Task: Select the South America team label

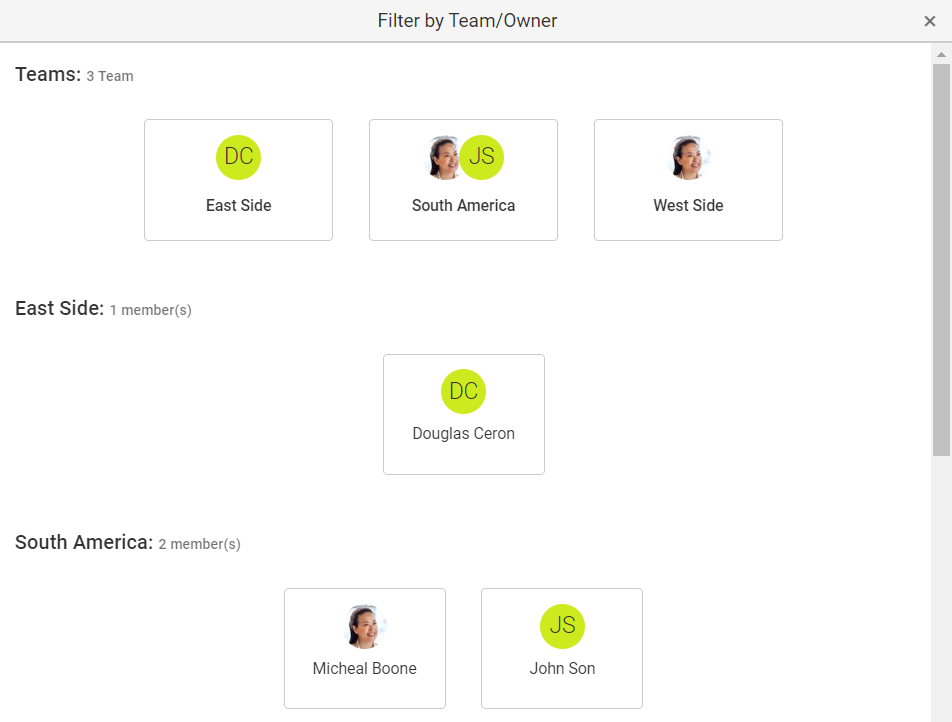Action: (463, 205)
